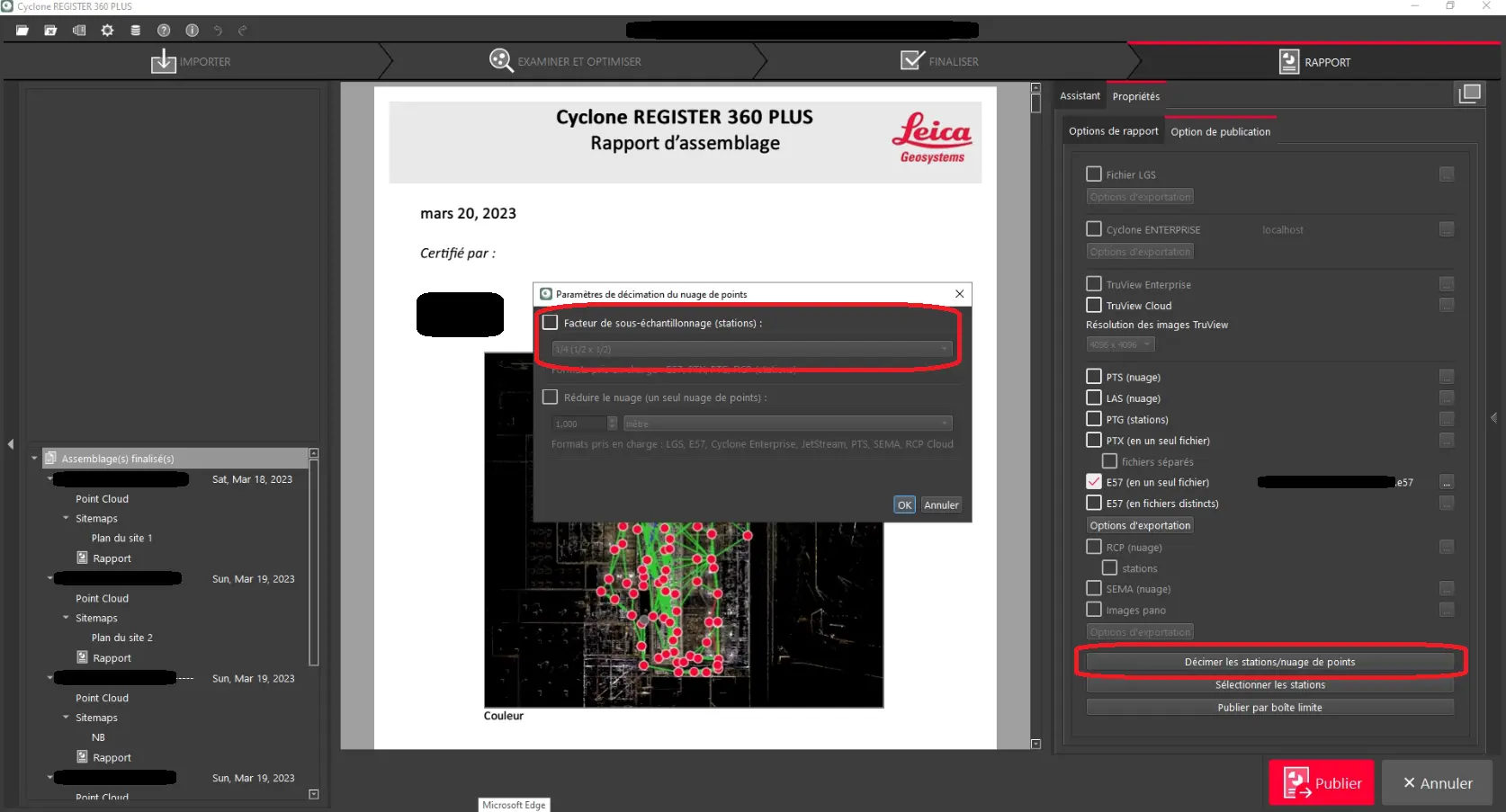Undo the last action in the toolbar
1506x812 pixels.
pos(218,31)
